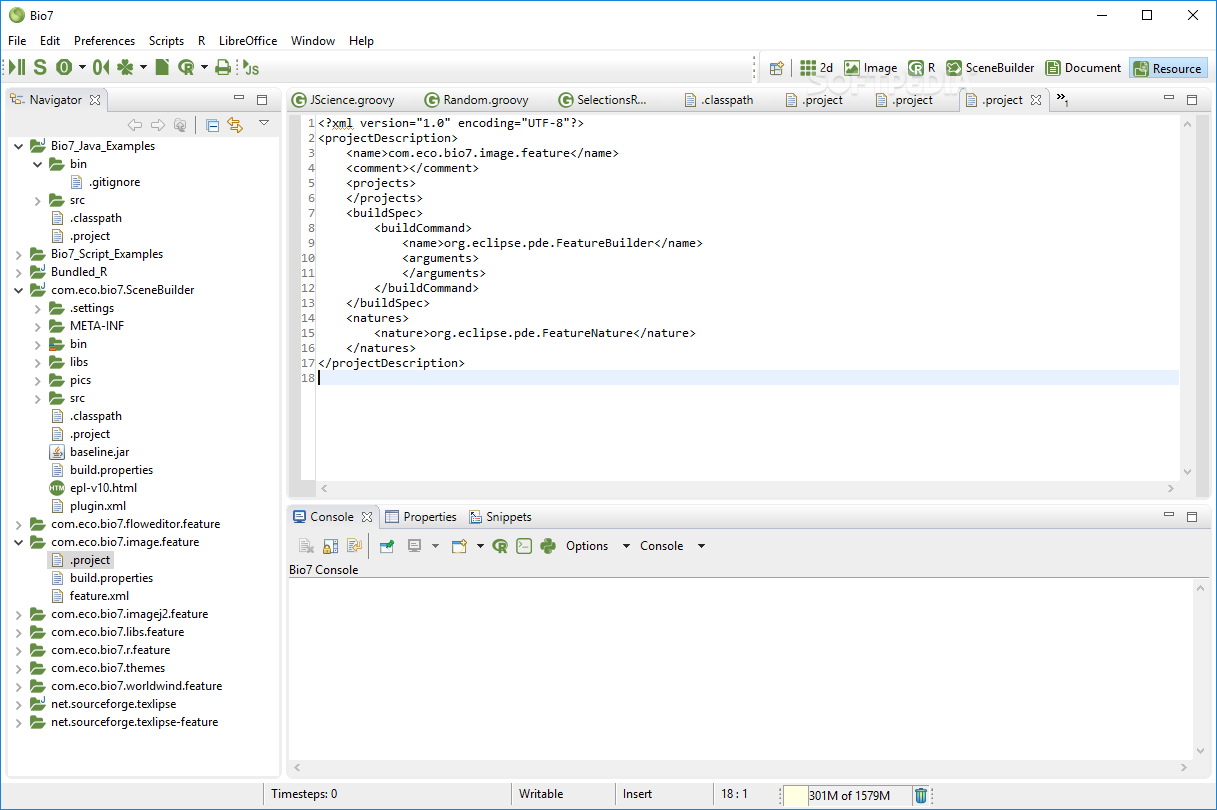Image resolution: width=1217 pixels, height=810 pixels.
Task: Switch to Random.groovy editor tab
Action: pos(476,100)
